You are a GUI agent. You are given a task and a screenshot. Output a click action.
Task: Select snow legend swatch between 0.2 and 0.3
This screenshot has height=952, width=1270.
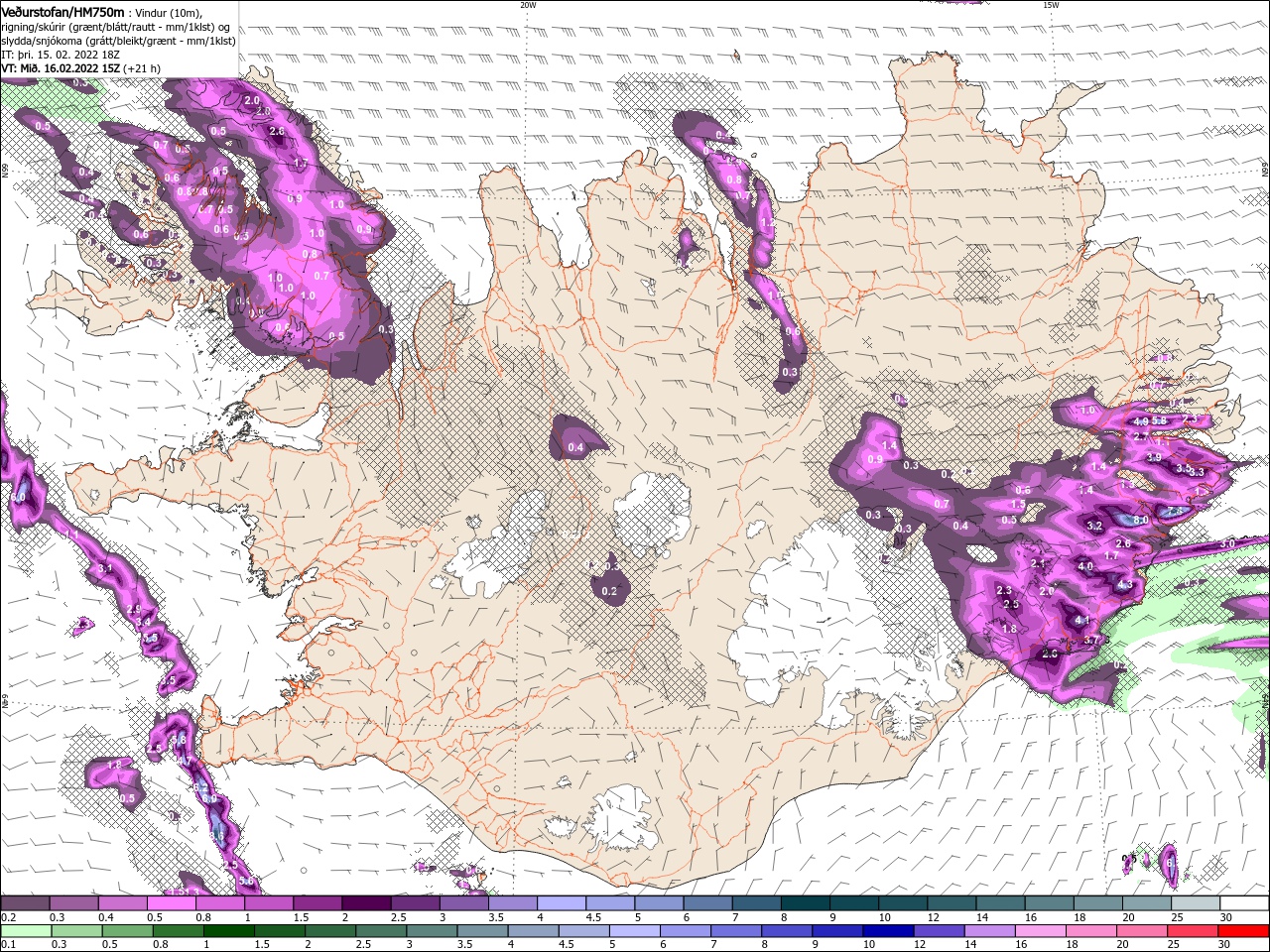(x=25, y=903)
